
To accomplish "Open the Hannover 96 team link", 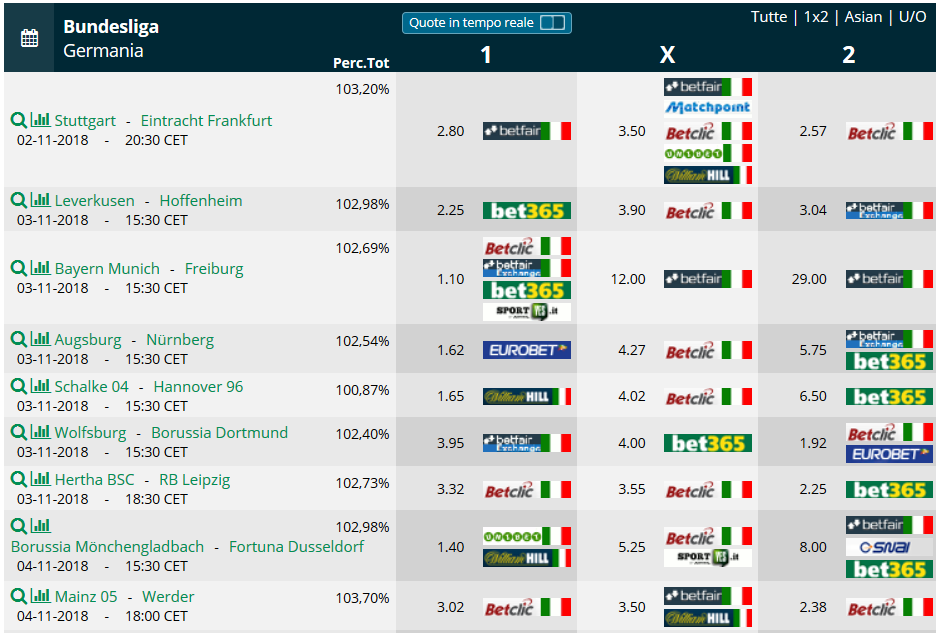I will pos(199,386).
